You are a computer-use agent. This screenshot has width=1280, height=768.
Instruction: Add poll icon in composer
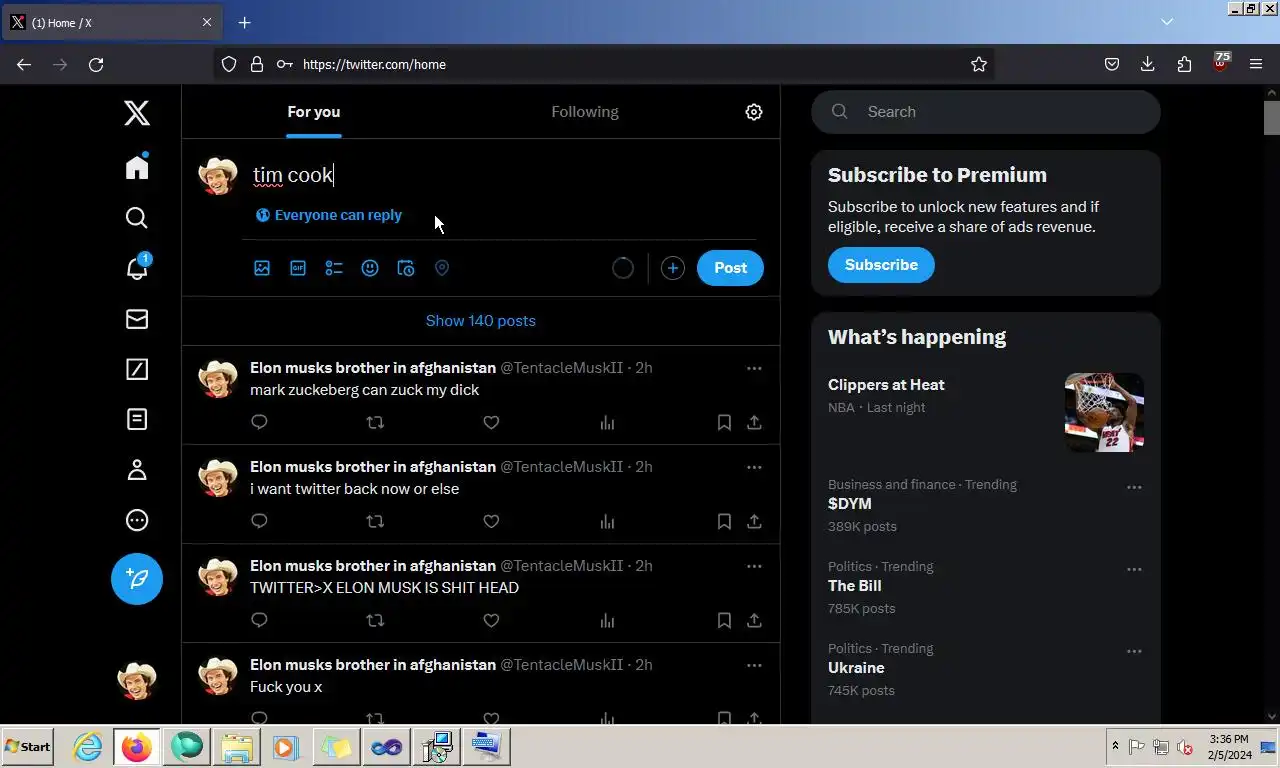[334, 268]
